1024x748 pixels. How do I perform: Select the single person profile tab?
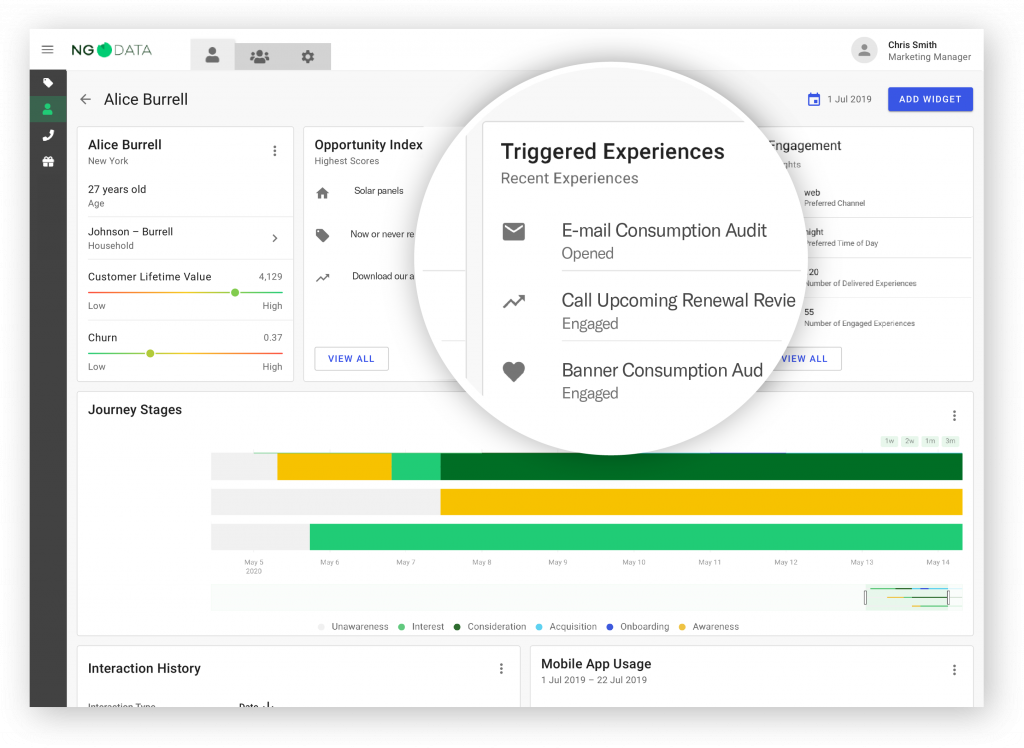click(212, 56)
